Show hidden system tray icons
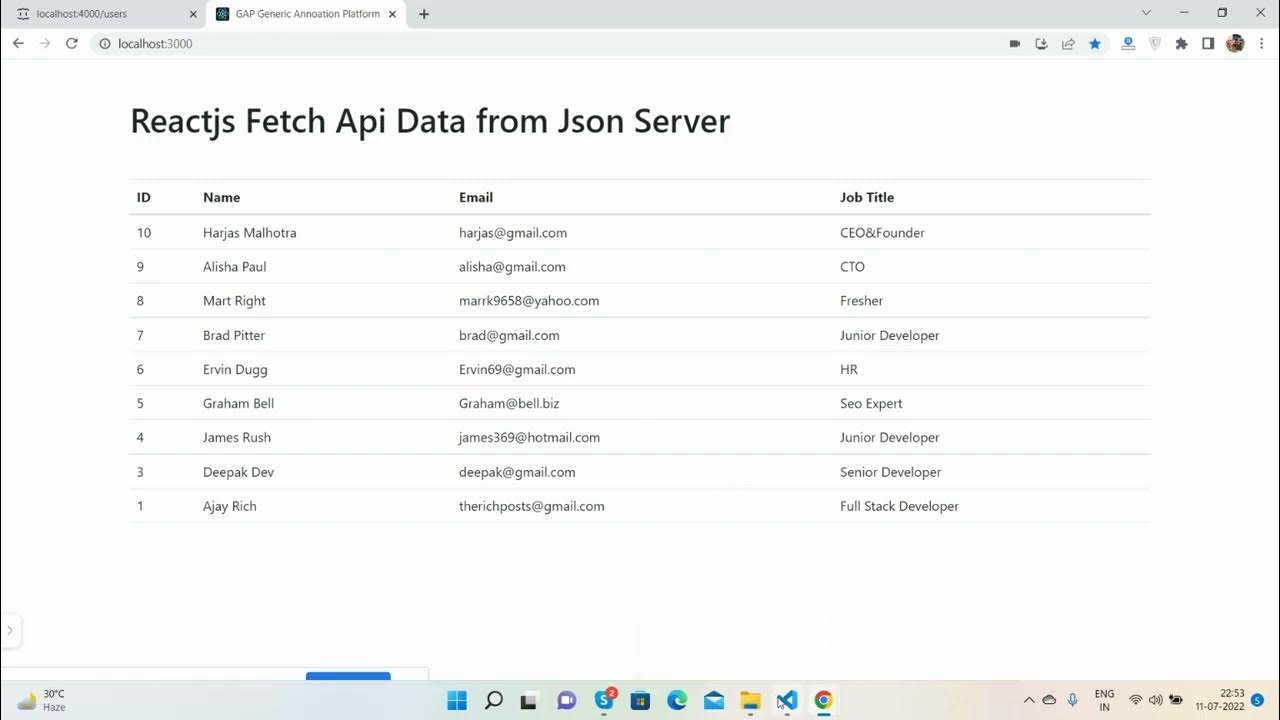Screen dimensions: 1280x720 click(1028, 700)
